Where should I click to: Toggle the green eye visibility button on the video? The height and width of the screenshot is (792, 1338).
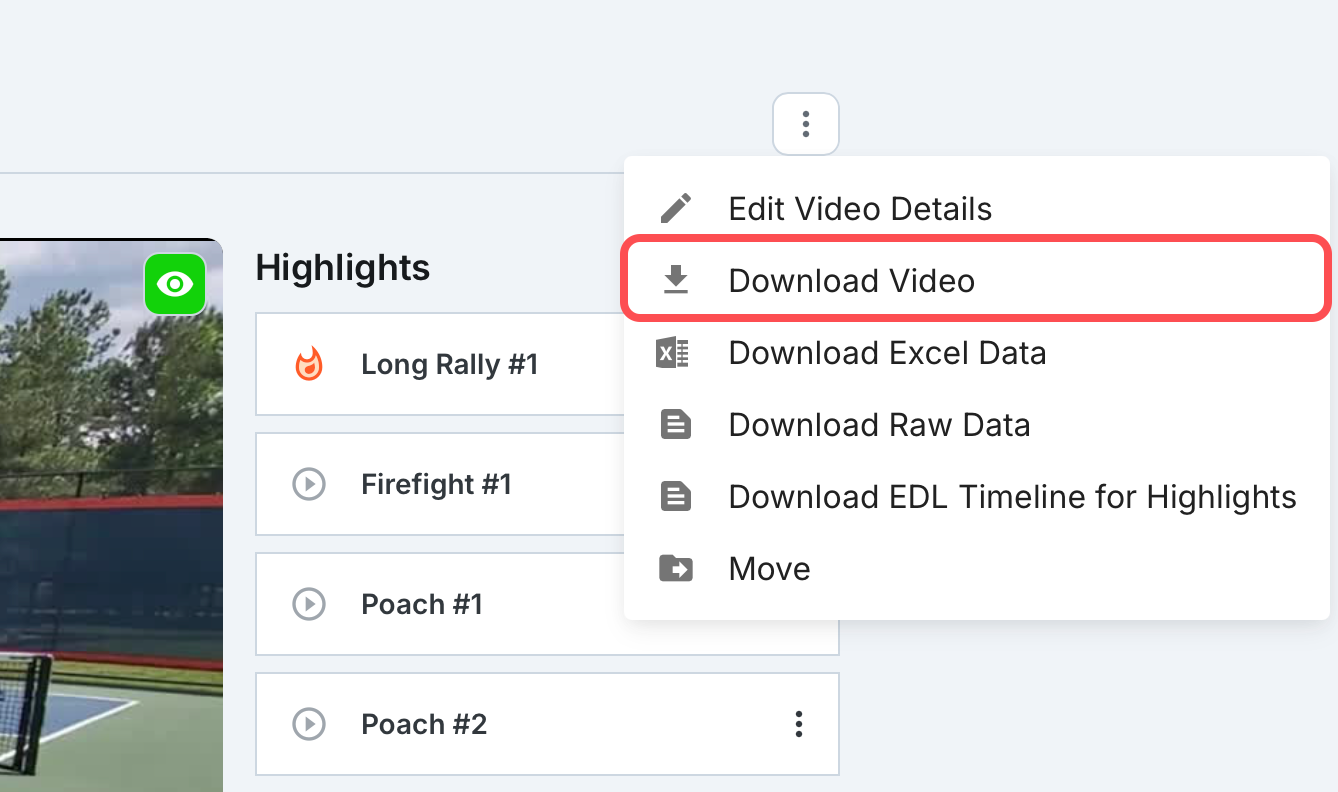tap(175, 285)
